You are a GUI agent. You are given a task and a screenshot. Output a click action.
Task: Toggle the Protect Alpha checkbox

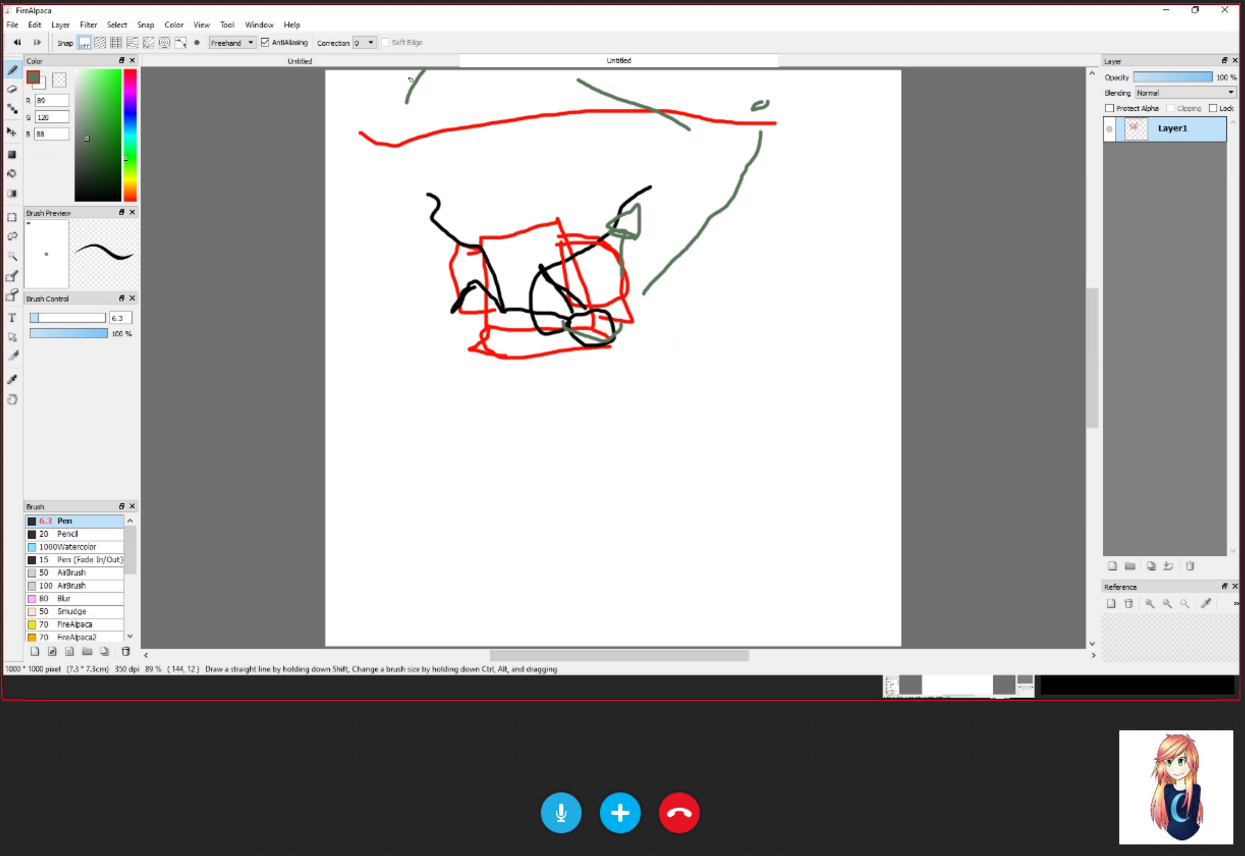(x=1109, y=108)
